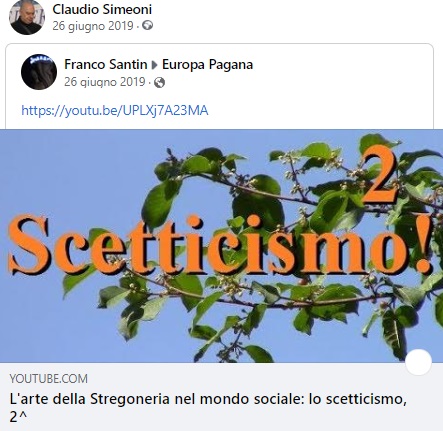
Task: Click the 26 giugno 2019 timestamp of Claudio's post
Action: point(93,26)
